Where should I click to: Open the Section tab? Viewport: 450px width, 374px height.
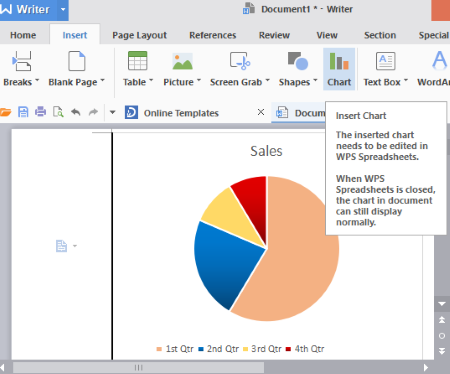click(x=380, y=35)
